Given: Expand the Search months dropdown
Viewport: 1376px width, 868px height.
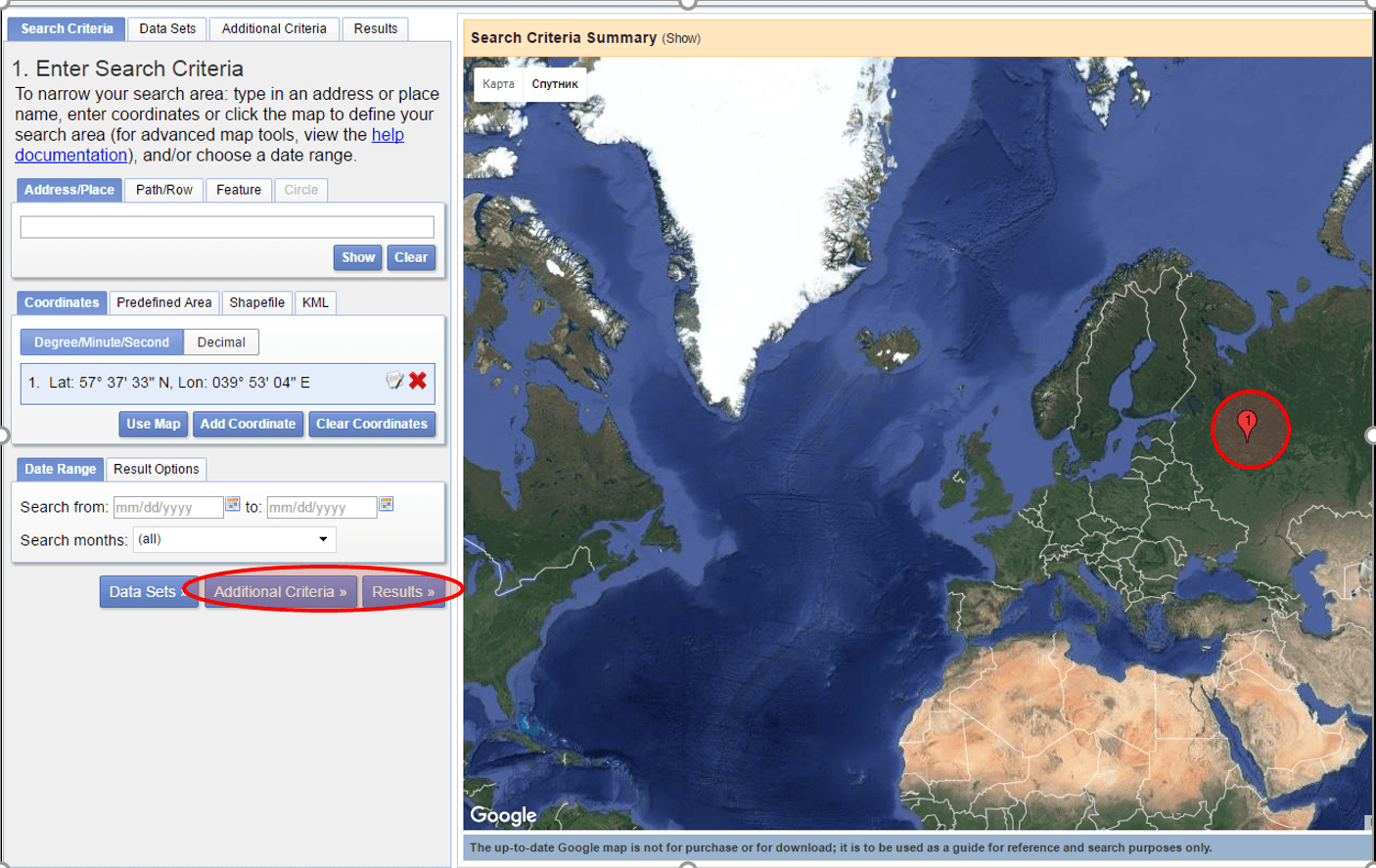Looking at the screenshot, I should click(235, 539).
